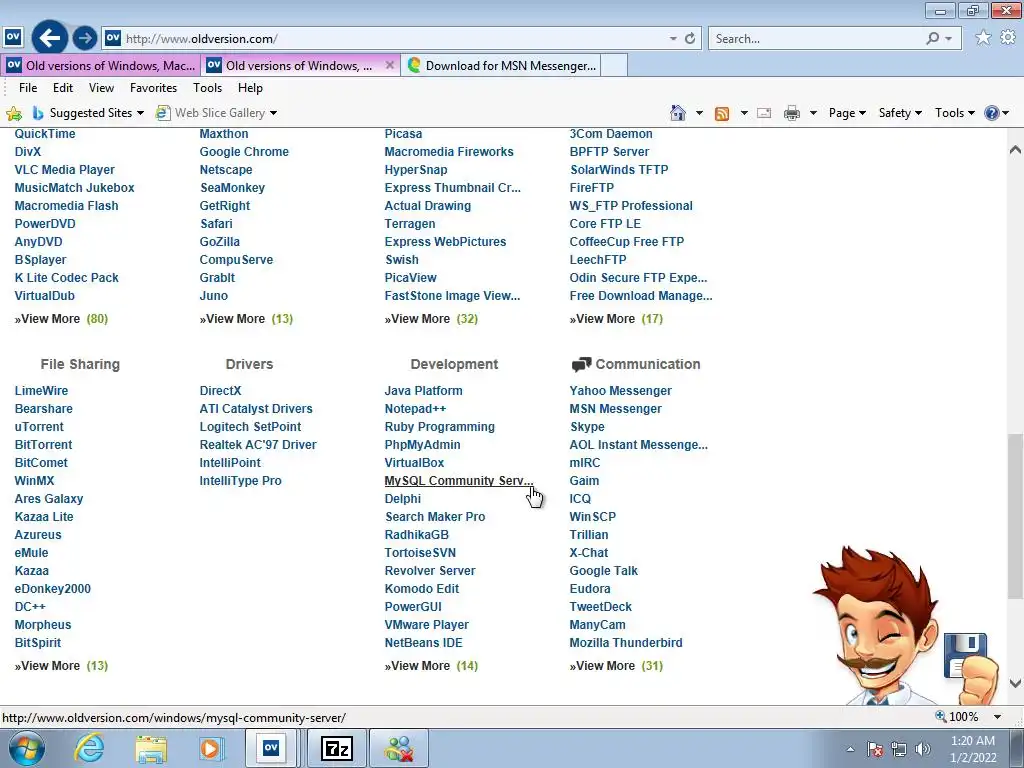The height and width of the screenshot is (768, 1024).
Task: Open the Notepad++ link
Action: click(415, 409)
